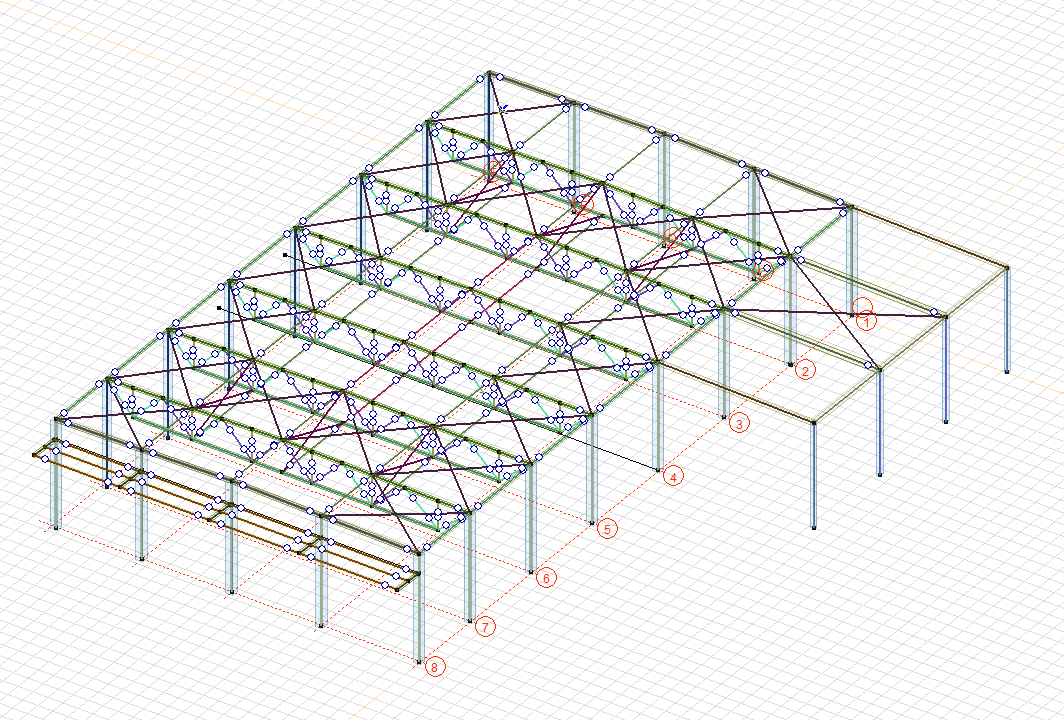Select the column base at grid axis 7
The height and width of the screenshot is (720, 1064).
coord(468,620)
